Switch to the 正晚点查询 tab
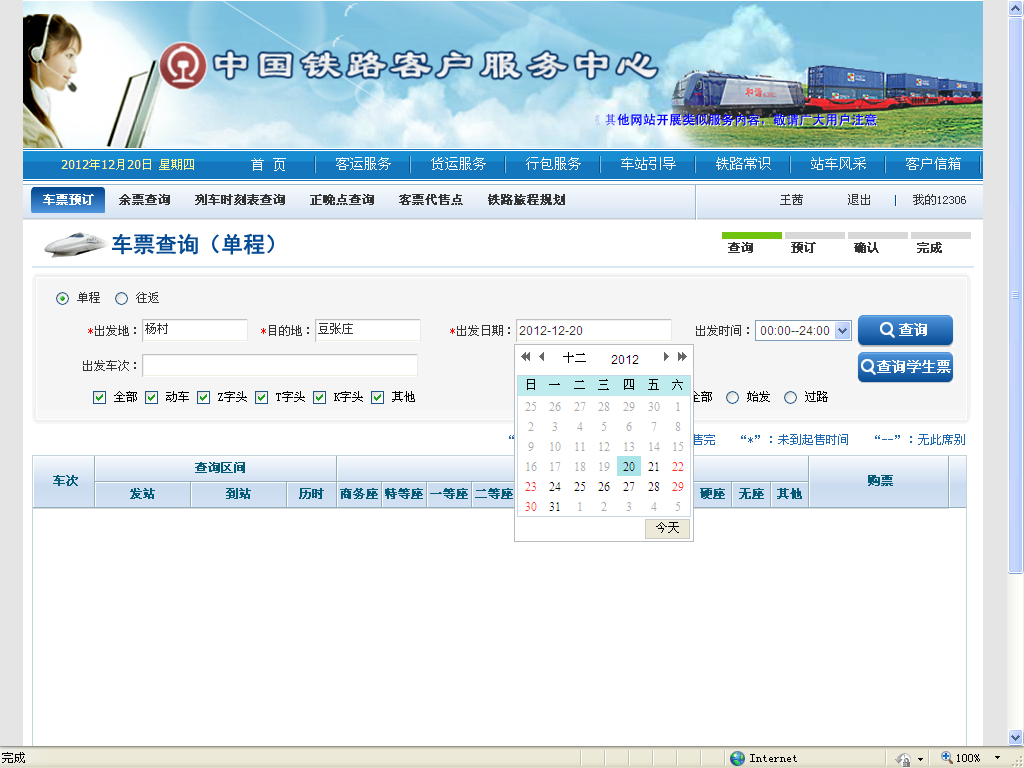This screenshot has width=1024, height=768. click(x=342, y=200)
